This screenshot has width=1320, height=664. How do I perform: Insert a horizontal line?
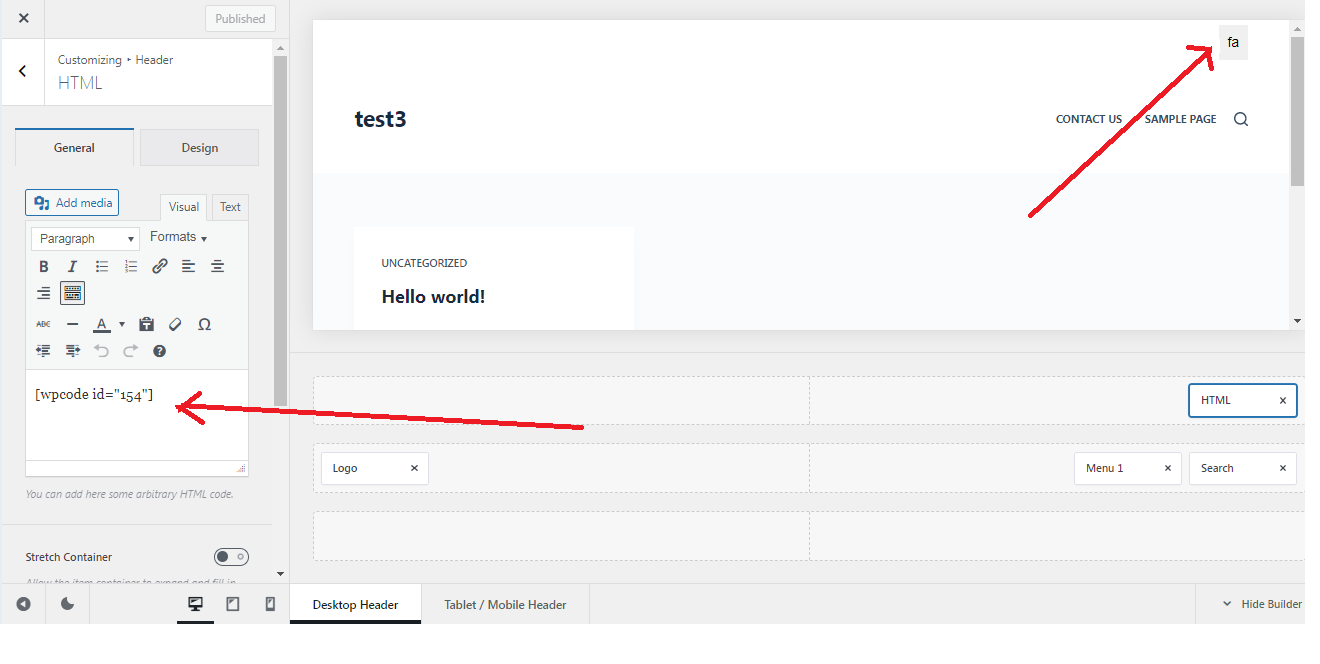tap(72, 324)
